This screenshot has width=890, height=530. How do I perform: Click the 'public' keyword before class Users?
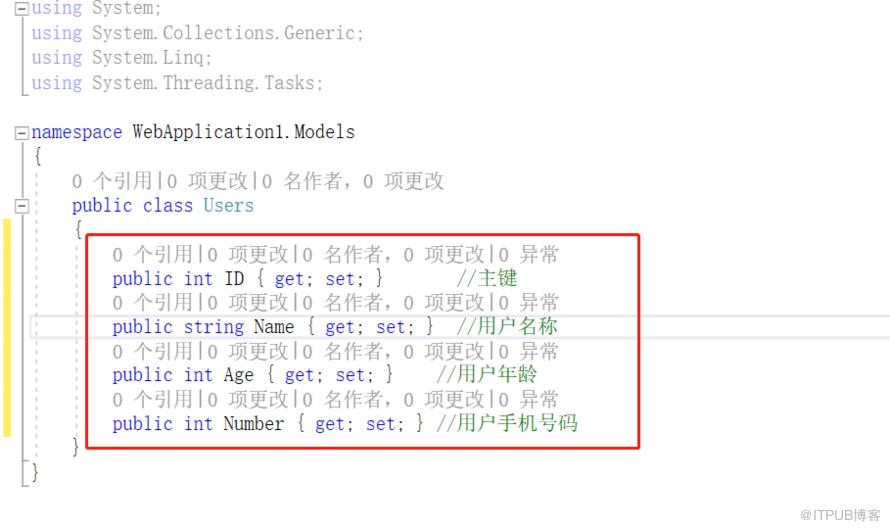tap(102, 206)
